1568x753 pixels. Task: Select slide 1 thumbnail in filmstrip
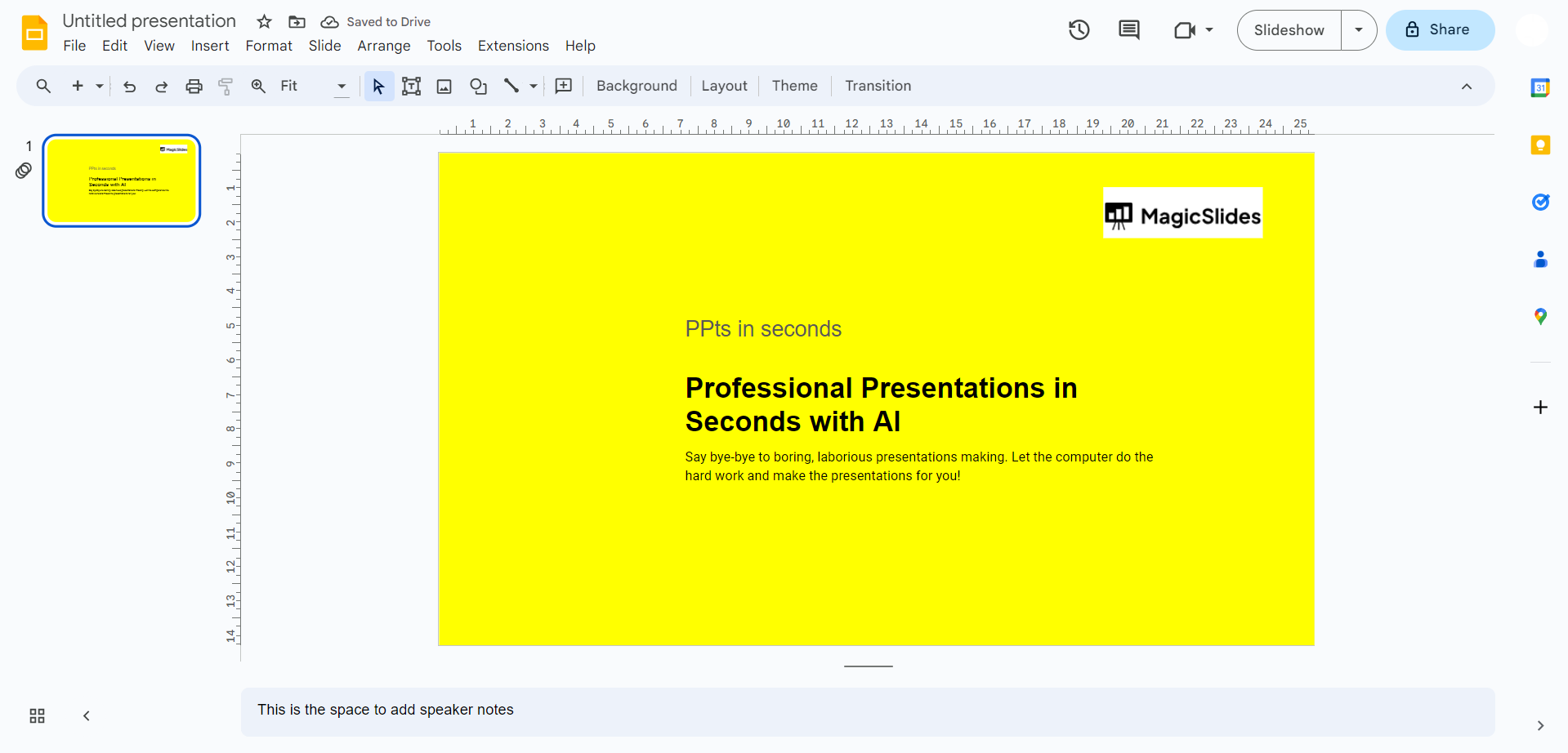[122, 180]
